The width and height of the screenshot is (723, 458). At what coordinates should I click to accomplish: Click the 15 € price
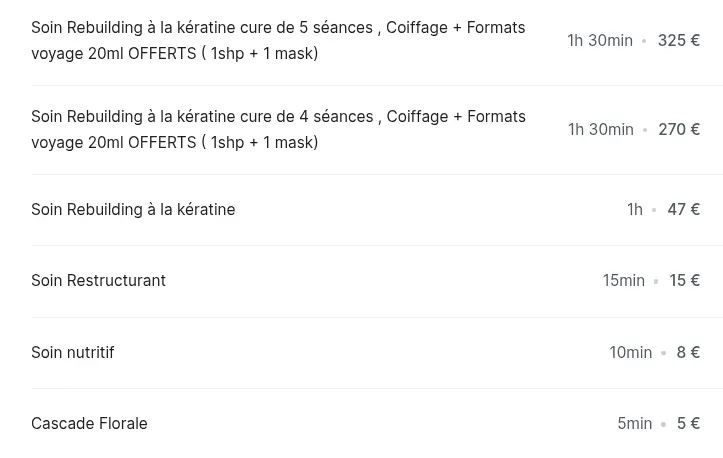click(684, 280)
